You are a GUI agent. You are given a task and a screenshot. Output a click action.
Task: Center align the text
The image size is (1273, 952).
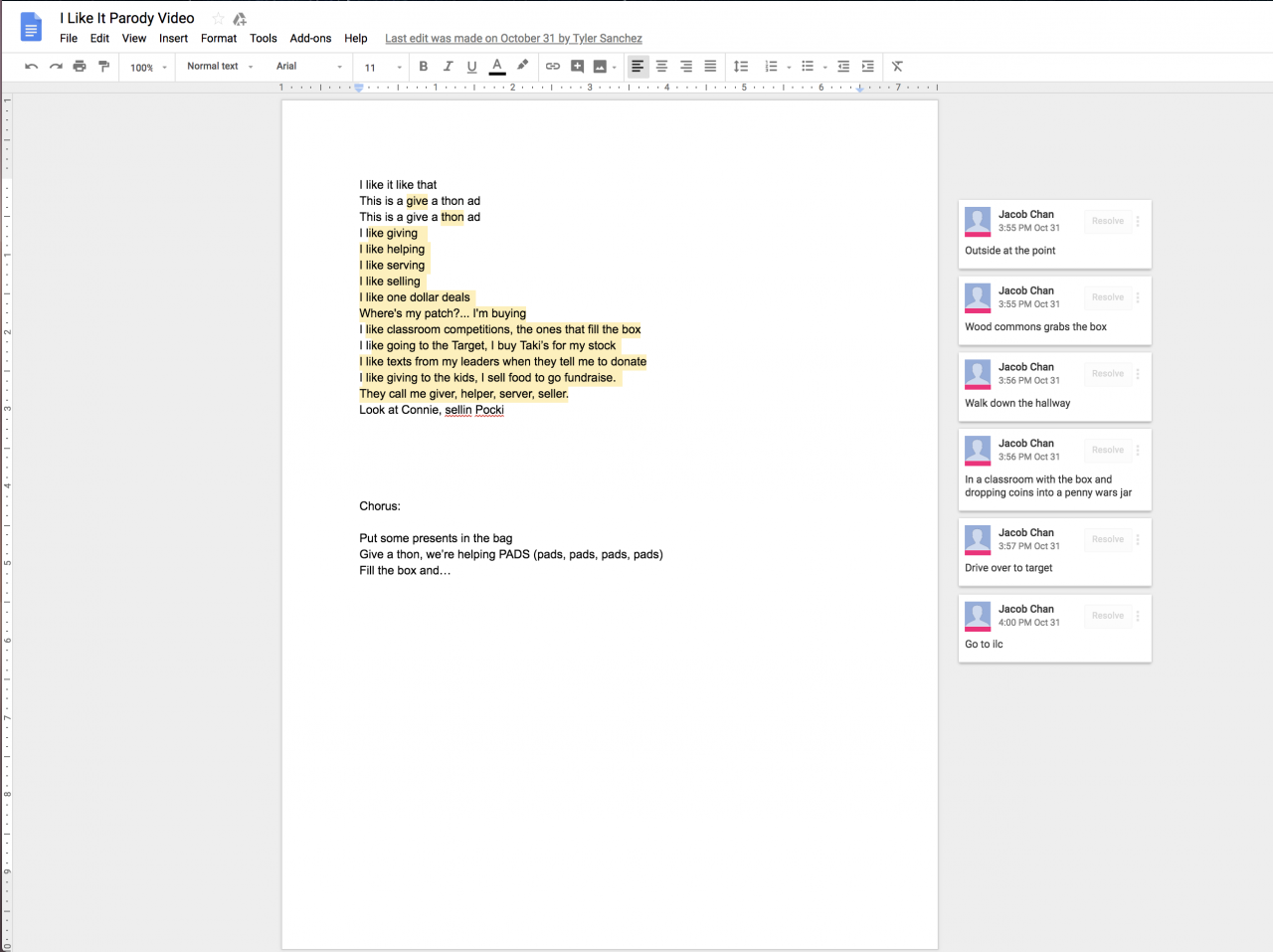tap(661, 67)
